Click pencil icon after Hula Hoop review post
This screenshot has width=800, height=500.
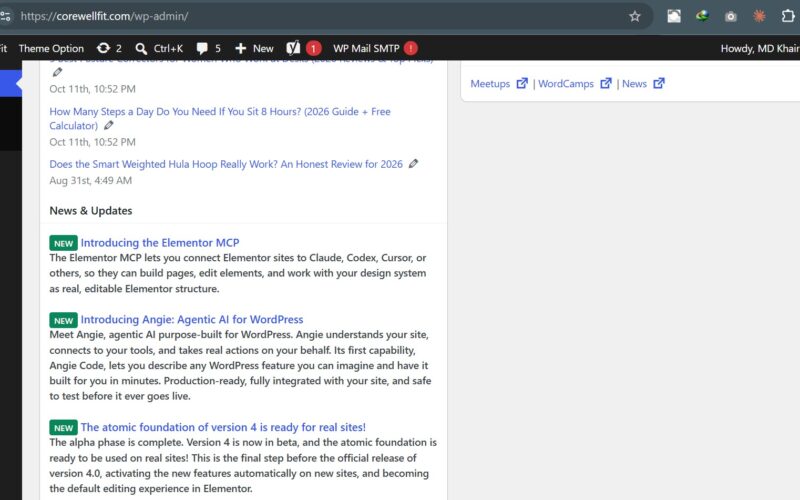point(413,164)
